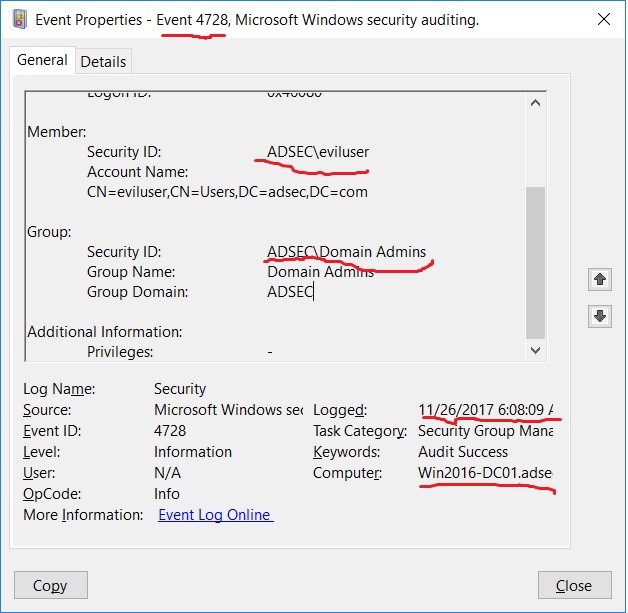
Task: Select the General tab
Action: click(x=42, y=60)
